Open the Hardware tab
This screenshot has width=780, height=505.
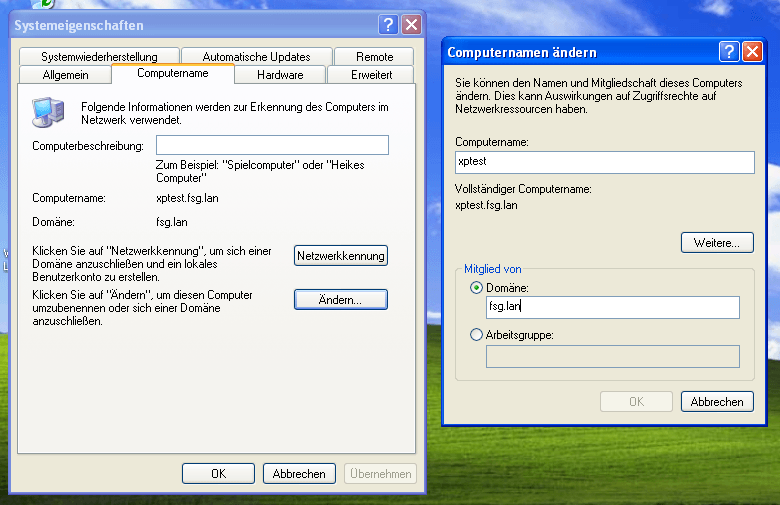(280, 75)
